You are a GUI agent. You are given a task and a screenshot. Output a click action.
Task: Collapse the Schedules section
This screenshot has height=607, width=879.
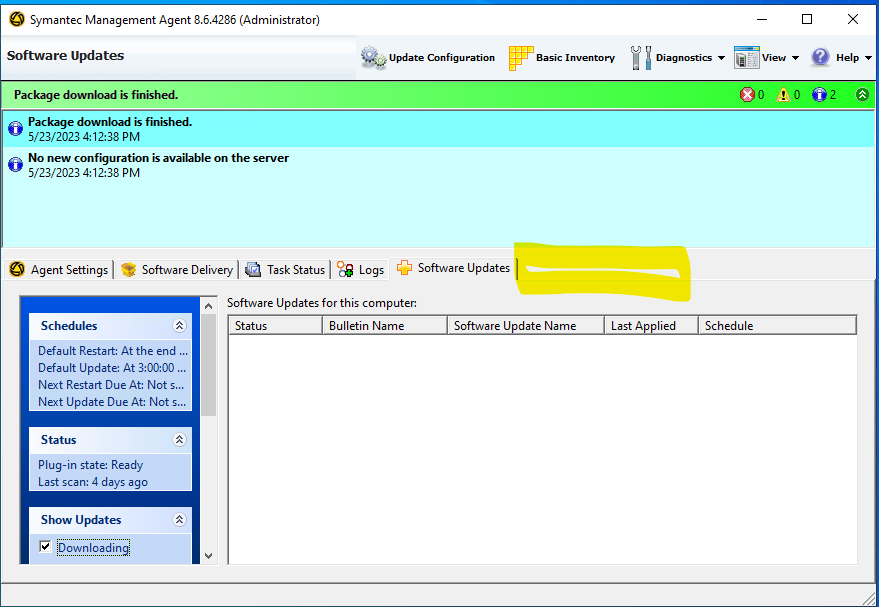click(x=180, y=326)
